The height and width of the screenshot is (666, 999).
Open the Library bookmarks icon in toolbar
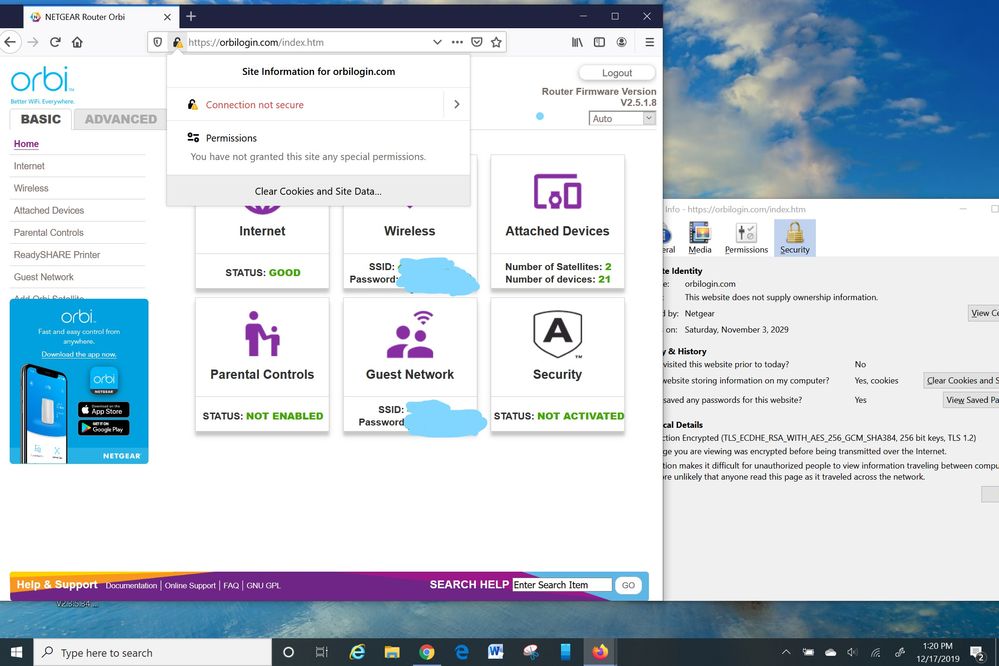577,42
